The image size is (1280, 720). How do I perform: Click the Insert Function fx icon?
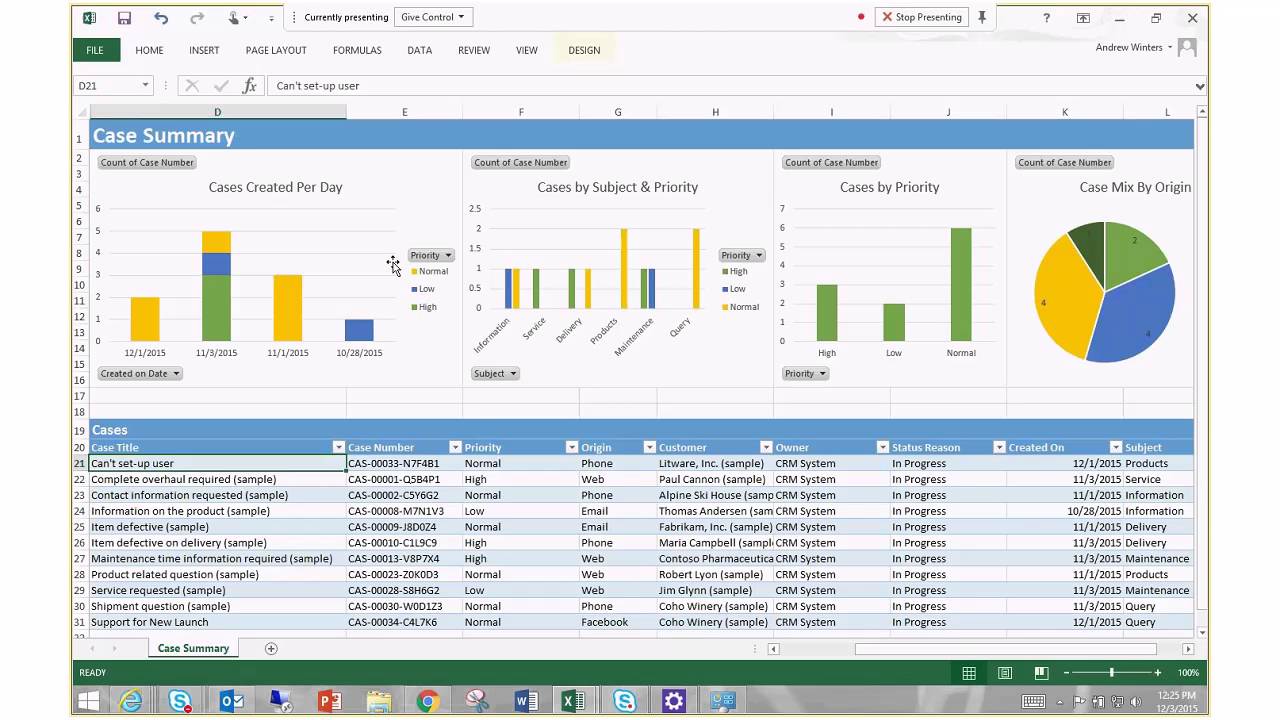click(x=250, y=86)
